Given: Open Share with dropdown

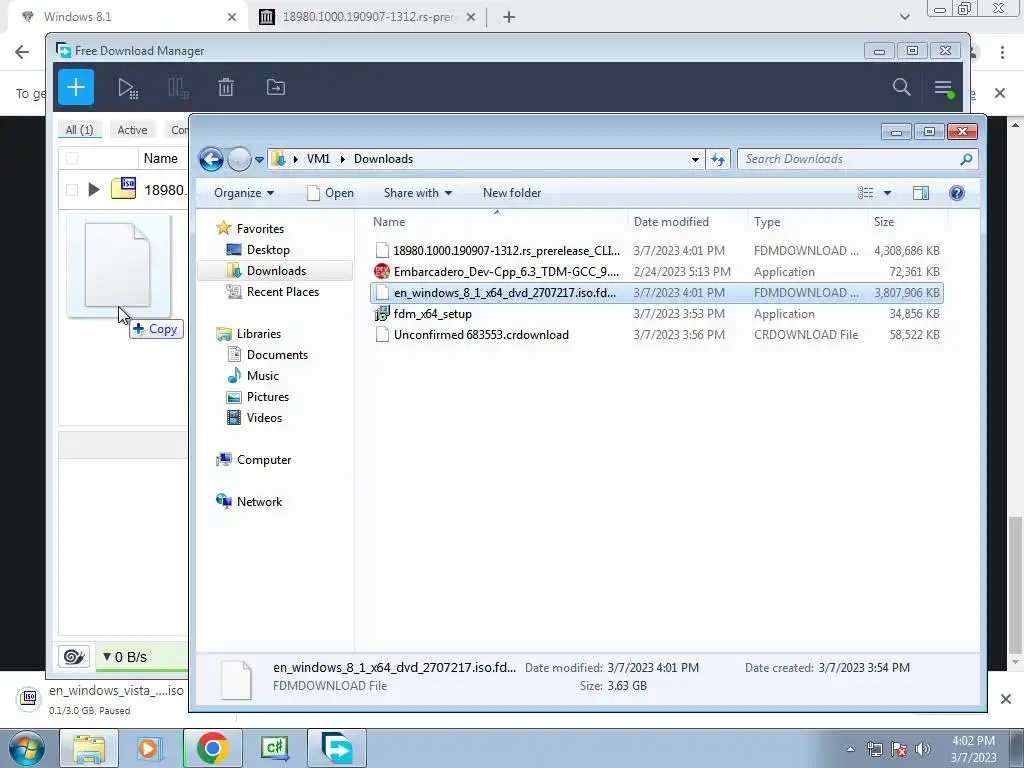Looking at the screenshot, I should pos(418,193).
